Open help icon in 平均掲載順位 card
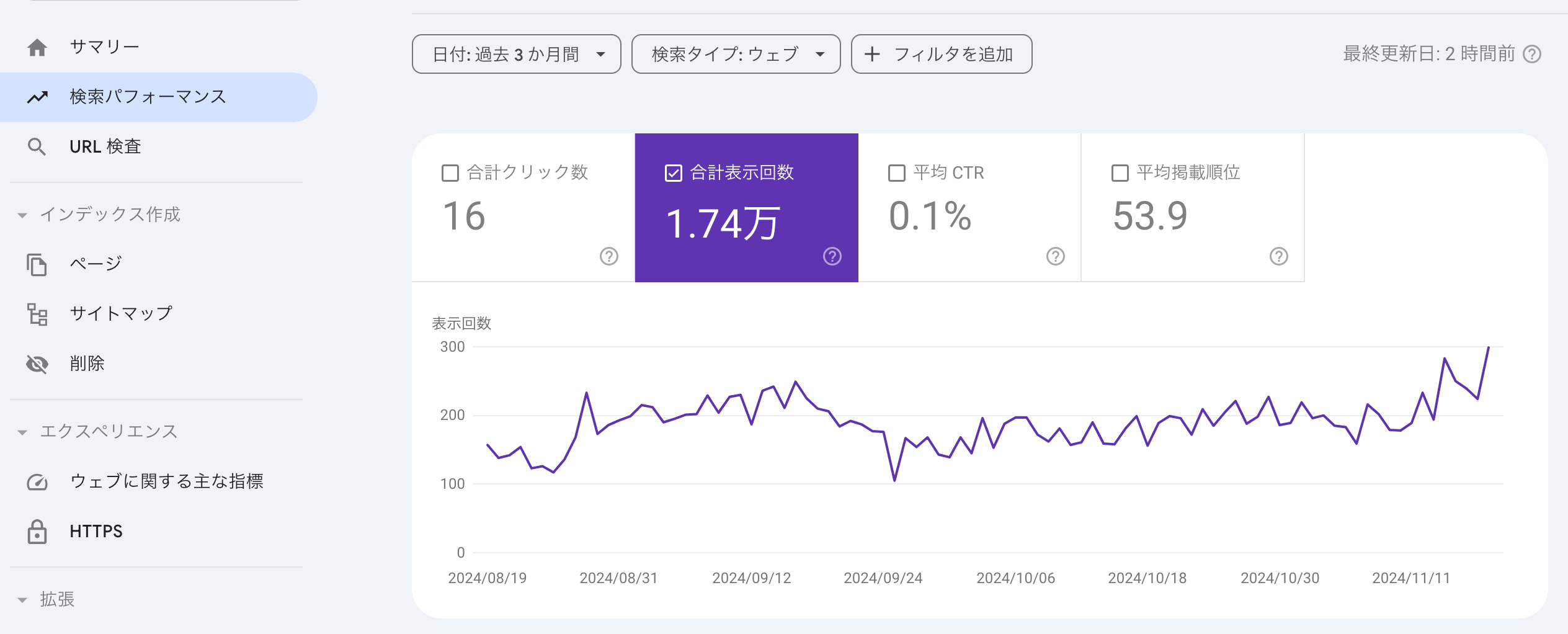Image resolution: width=1568 pixels, height=634 pixels. (1279, 256)
